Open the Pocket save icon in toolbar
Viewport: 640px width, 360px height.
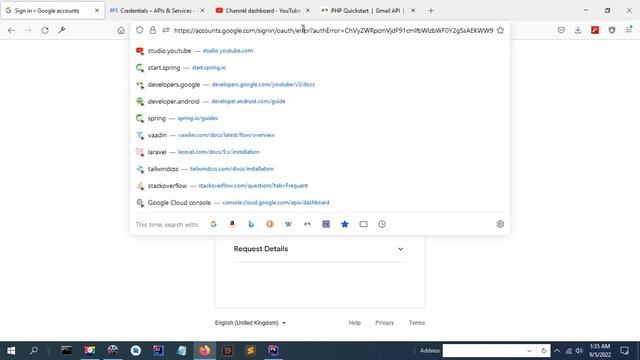pyautogui.click(x=561, y=30)
